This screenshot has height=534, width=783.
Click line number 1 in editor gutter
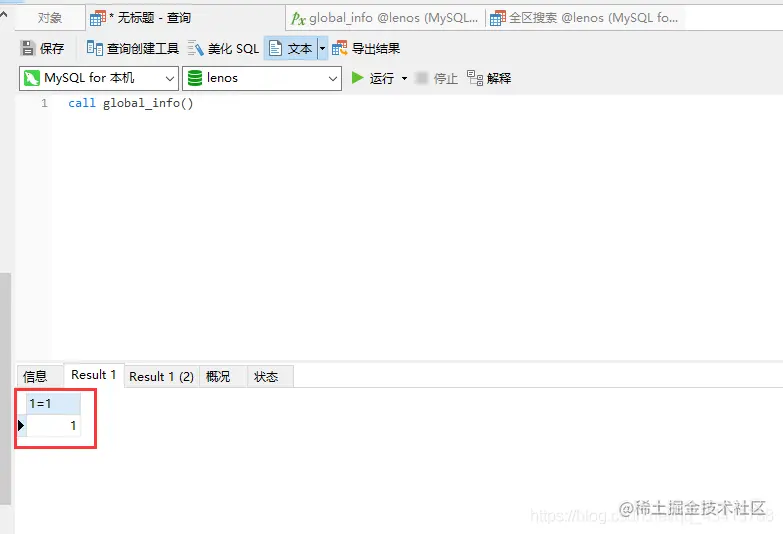click(44, 103)
